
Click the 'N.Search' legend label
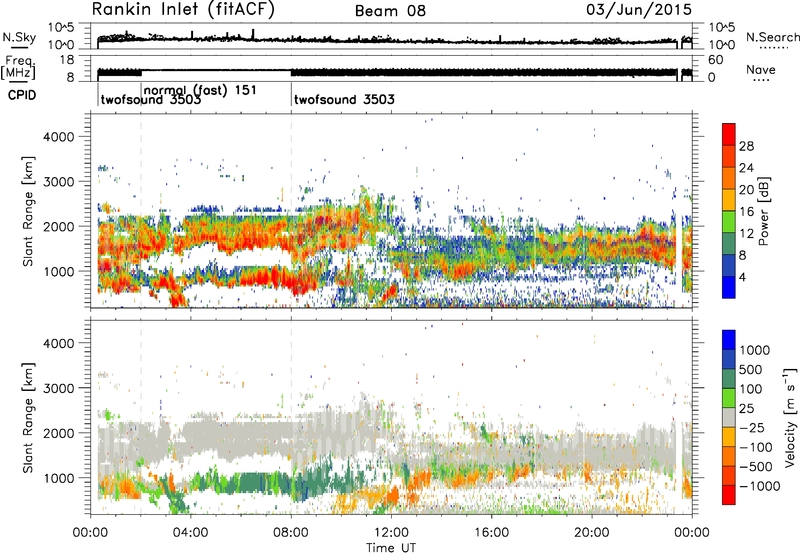pos(772,37)
